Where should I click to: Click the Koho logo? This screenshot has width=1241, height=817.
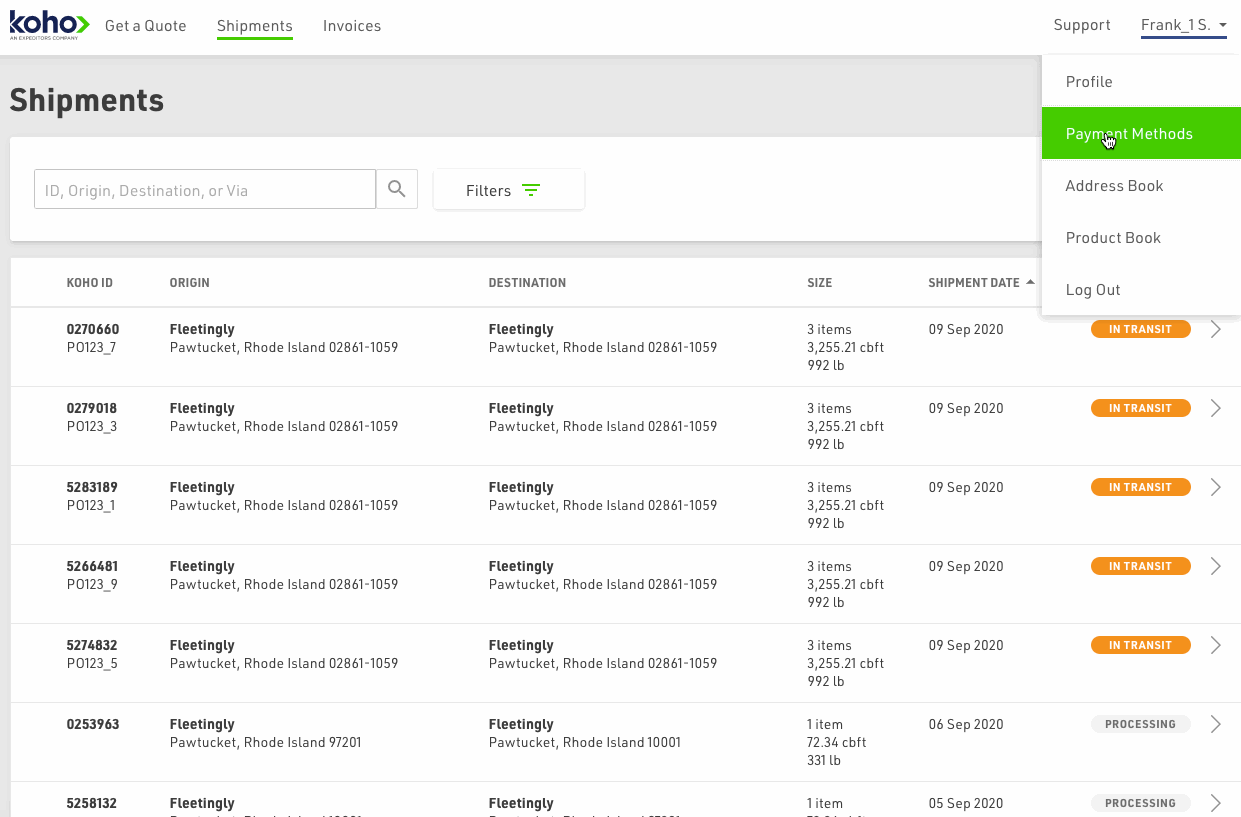[x=49, y=25]
